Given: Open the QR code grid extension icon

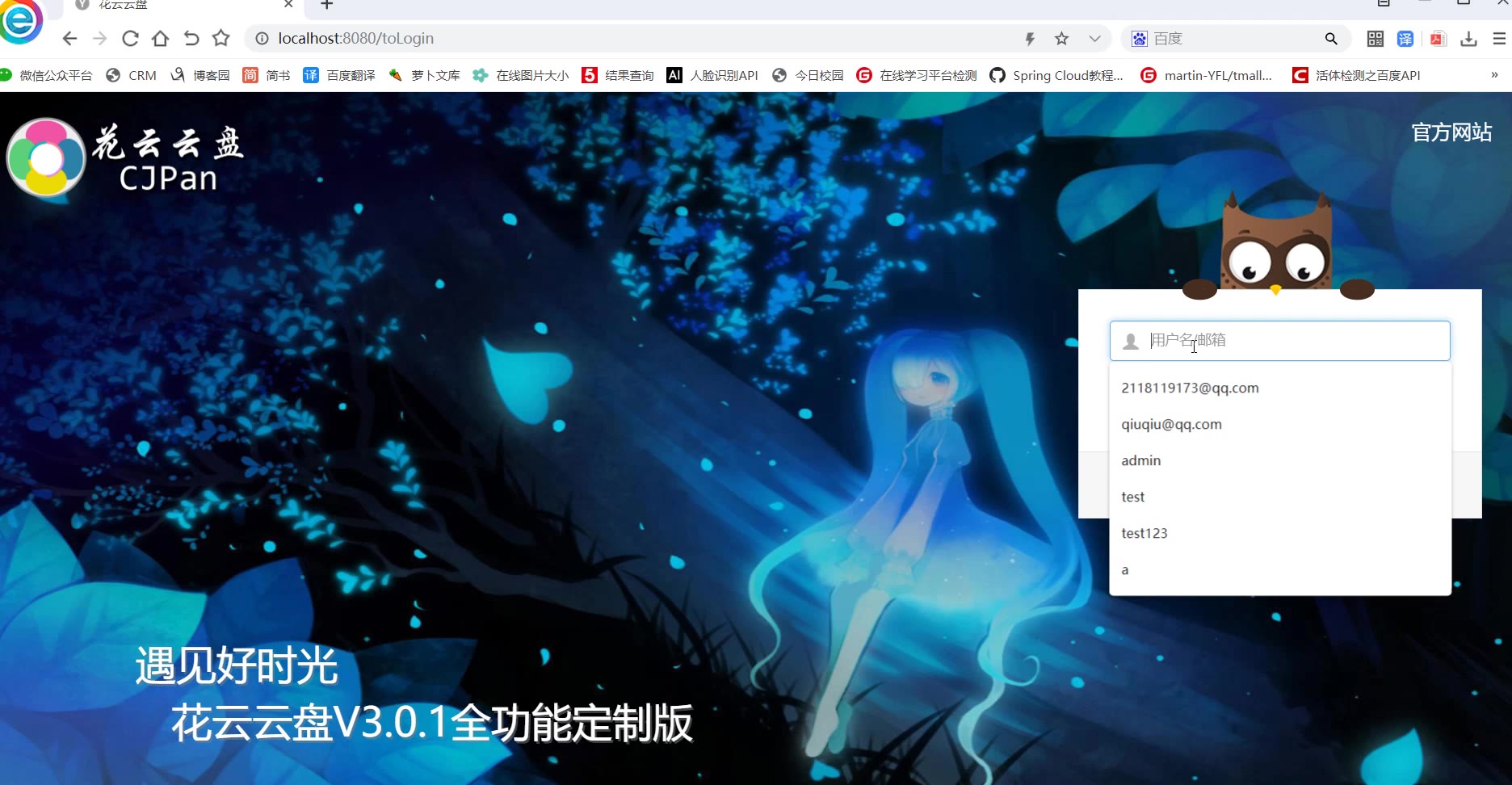Looking at the screenshot, I should click(1375, 38).
